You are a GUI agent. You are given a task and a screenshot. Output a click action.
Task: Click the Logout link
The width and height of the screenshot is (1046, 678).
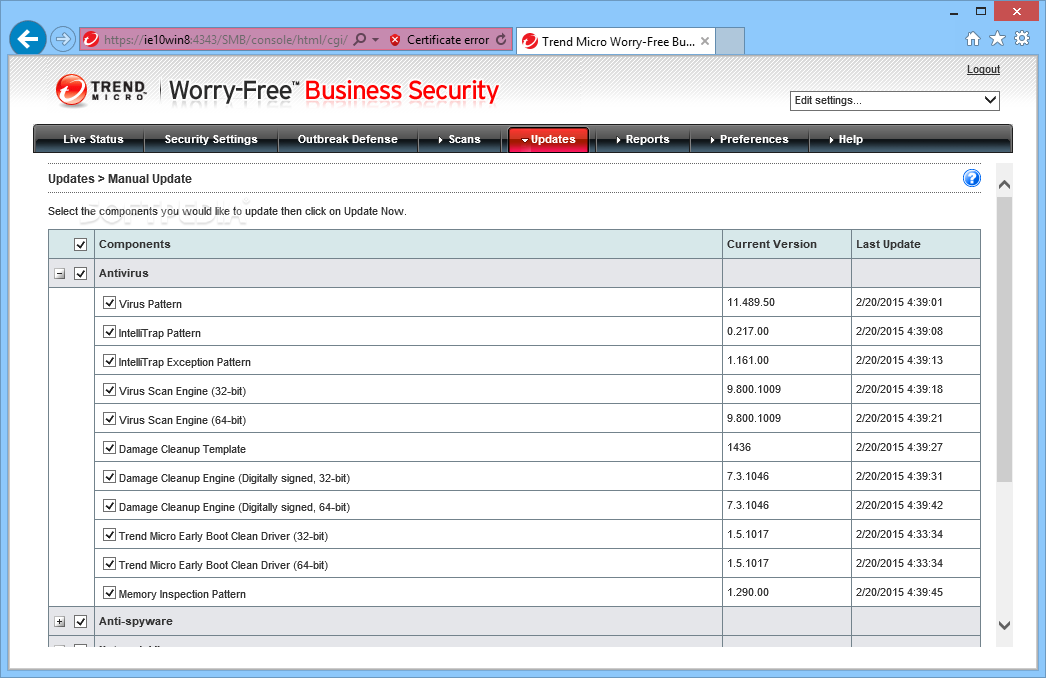(x=983, y=69)
